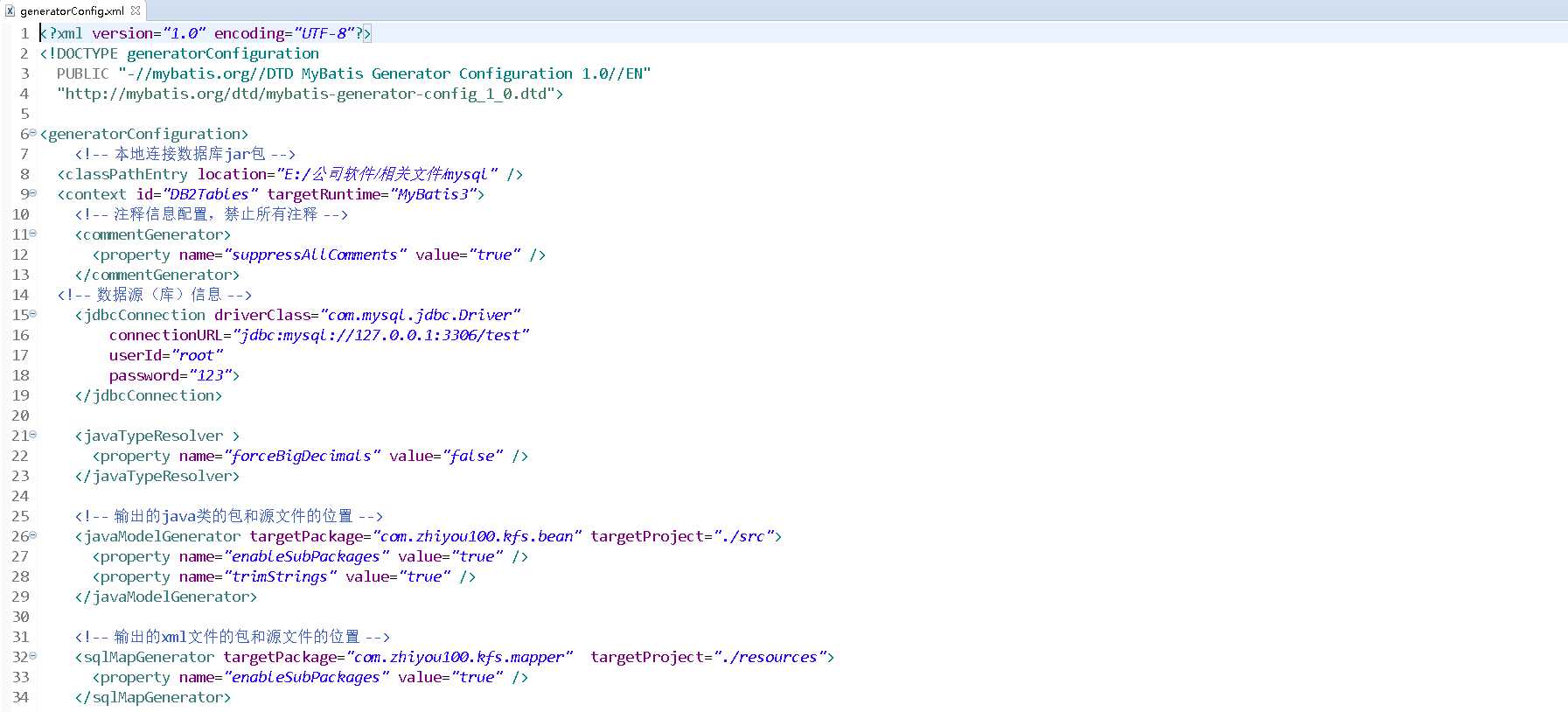Click the password value "123"
1568x712 pixels.
click(210, 375)
